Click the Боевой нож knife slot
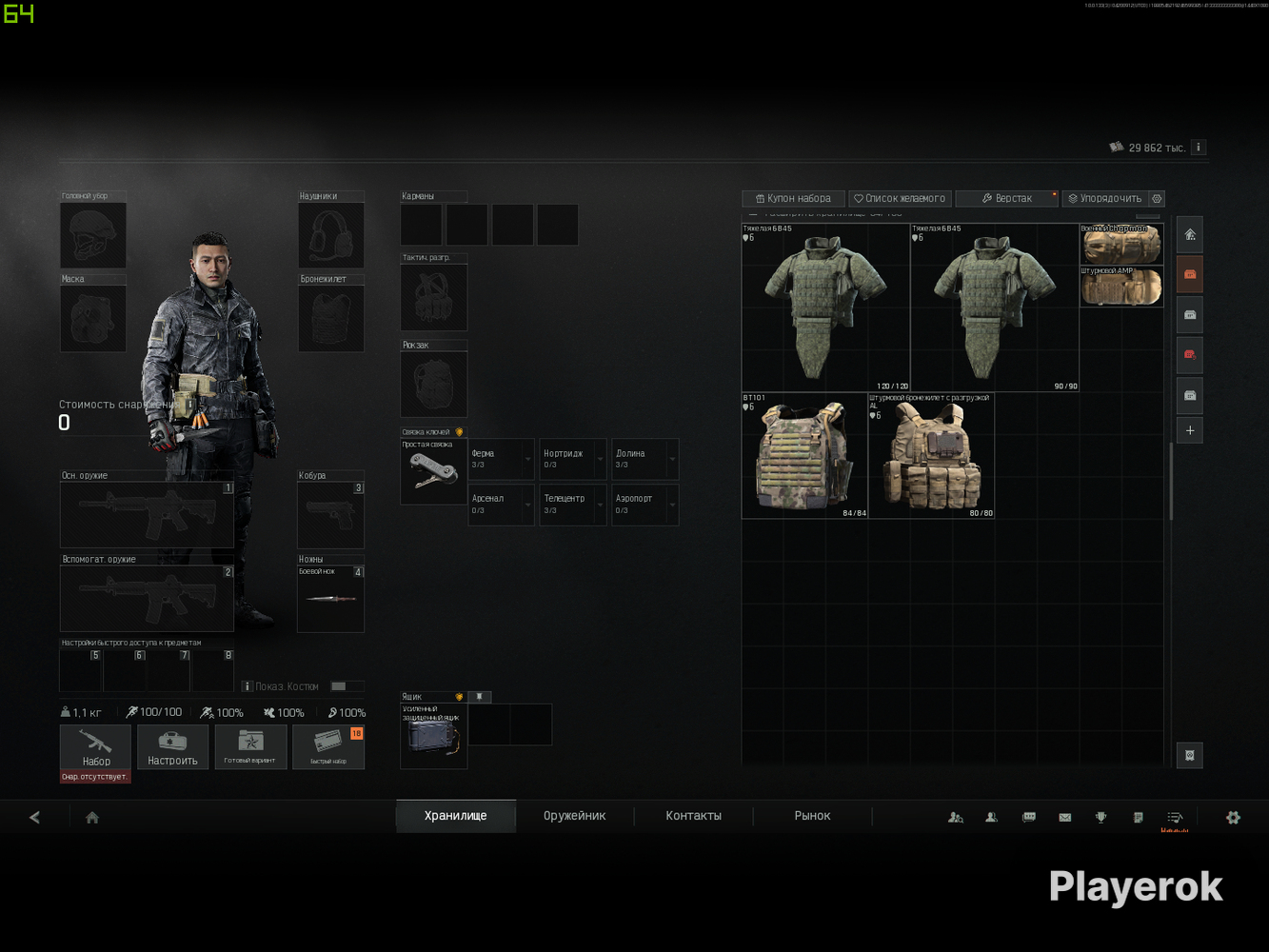The width and height of the screenshot is (1269, 952). click(x=330, y=599)
